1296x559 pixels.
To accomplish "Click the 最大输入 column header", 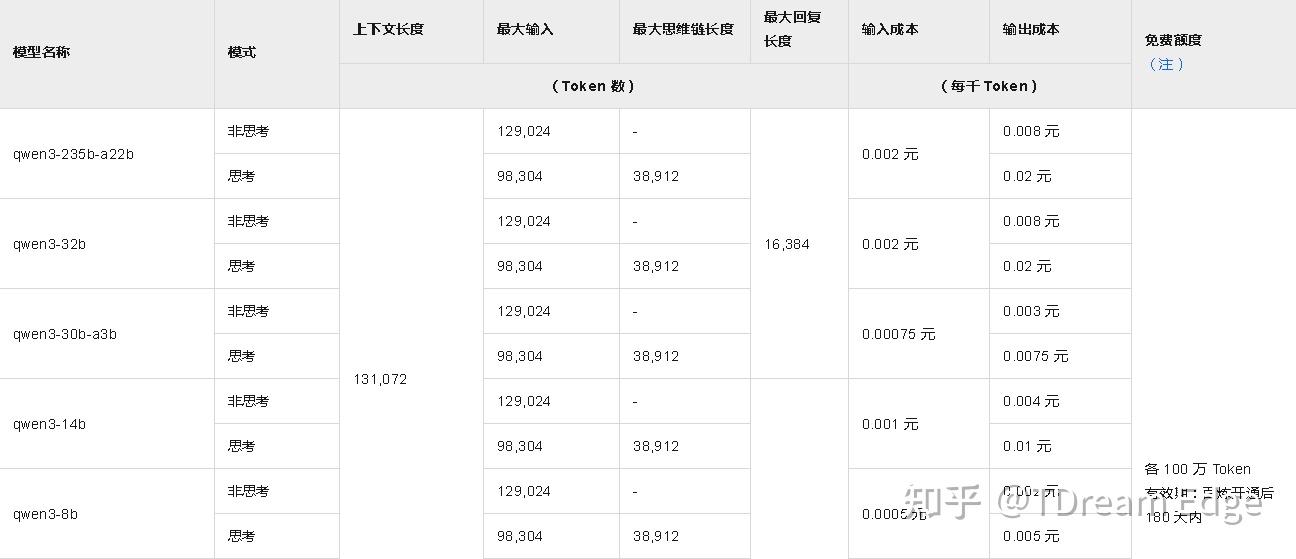I will click(524, 30).
